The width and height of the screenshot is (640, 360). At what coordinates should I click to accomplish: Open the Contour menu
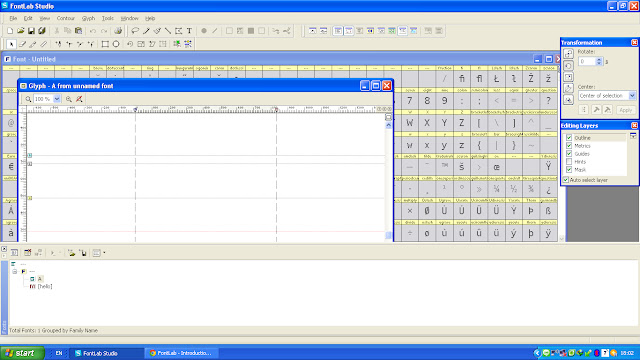(66, 18)
